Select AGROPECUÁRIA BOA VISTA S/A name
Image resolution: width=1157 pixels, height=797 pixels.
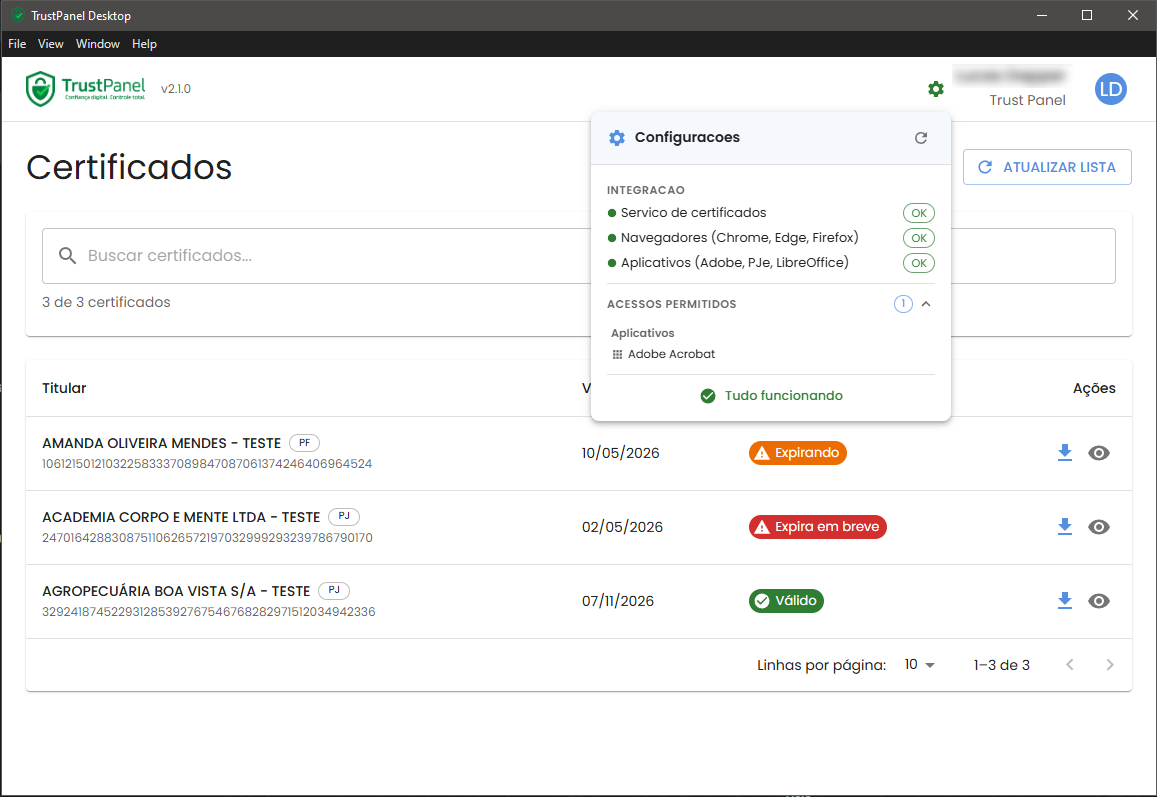point(176,591)
